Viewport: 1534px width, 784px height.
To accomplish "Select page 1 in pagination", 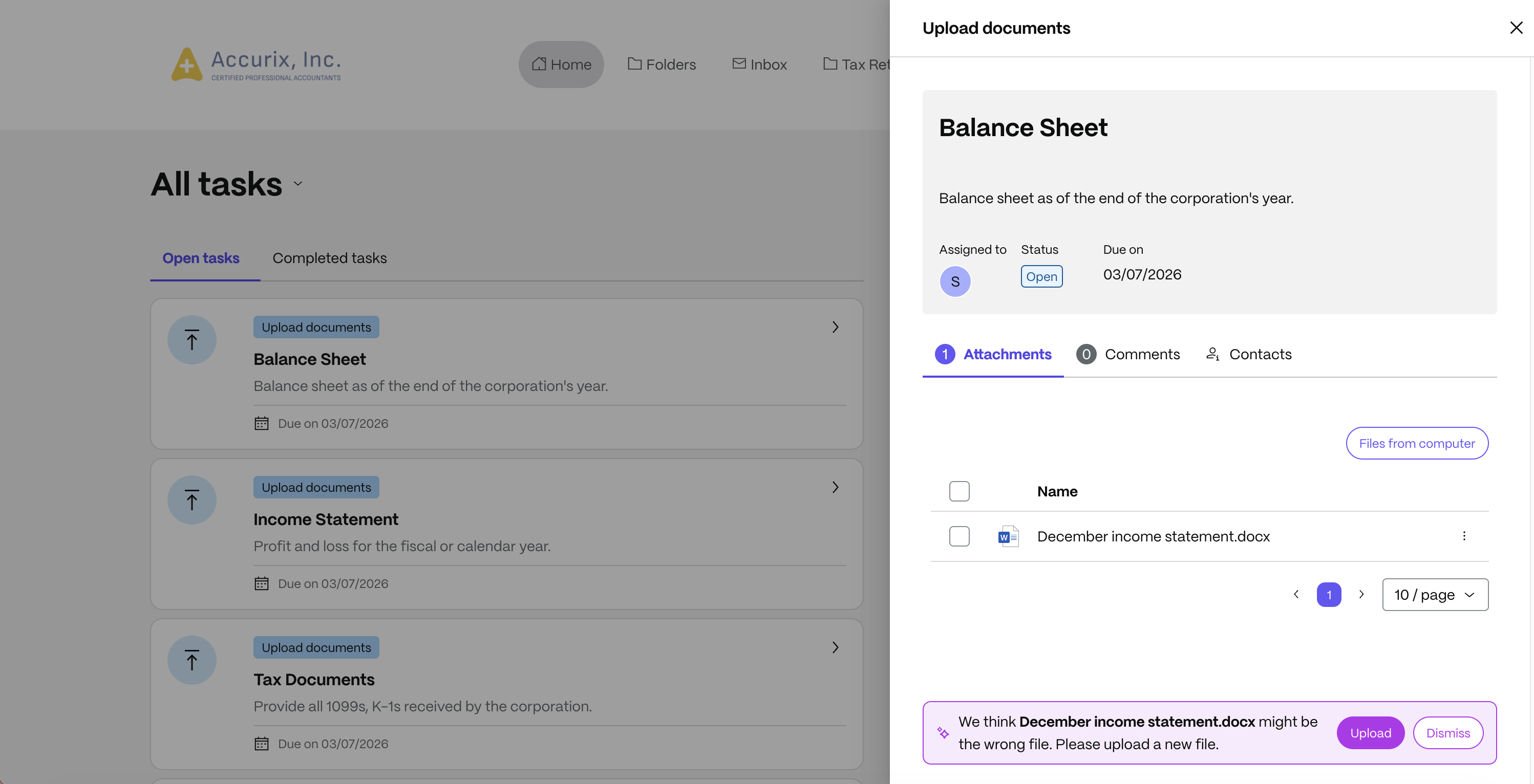I will (x=1329, y=595).
